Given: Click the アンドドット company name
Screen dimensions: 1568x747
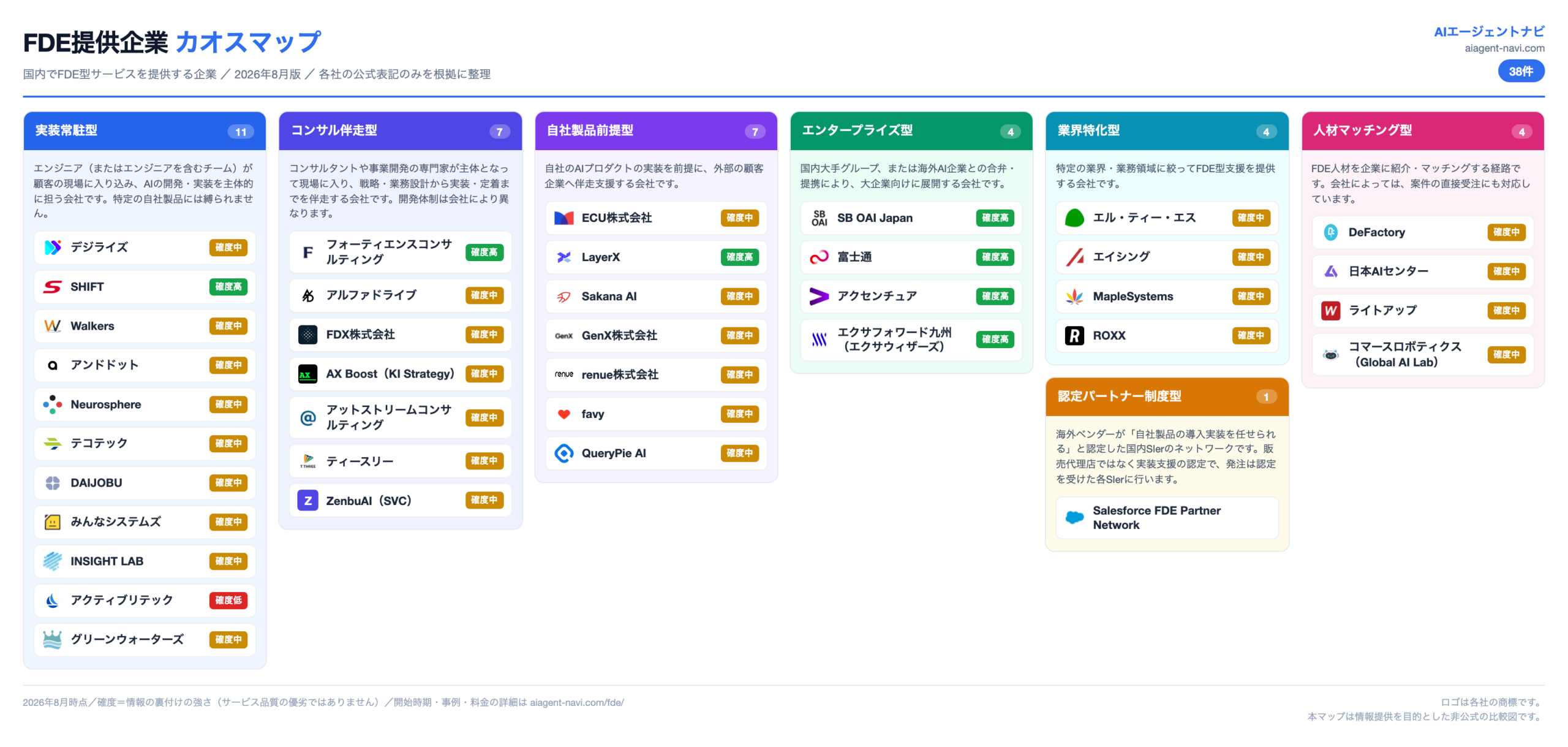Looking at the screenshot, I should coord(105,365).
